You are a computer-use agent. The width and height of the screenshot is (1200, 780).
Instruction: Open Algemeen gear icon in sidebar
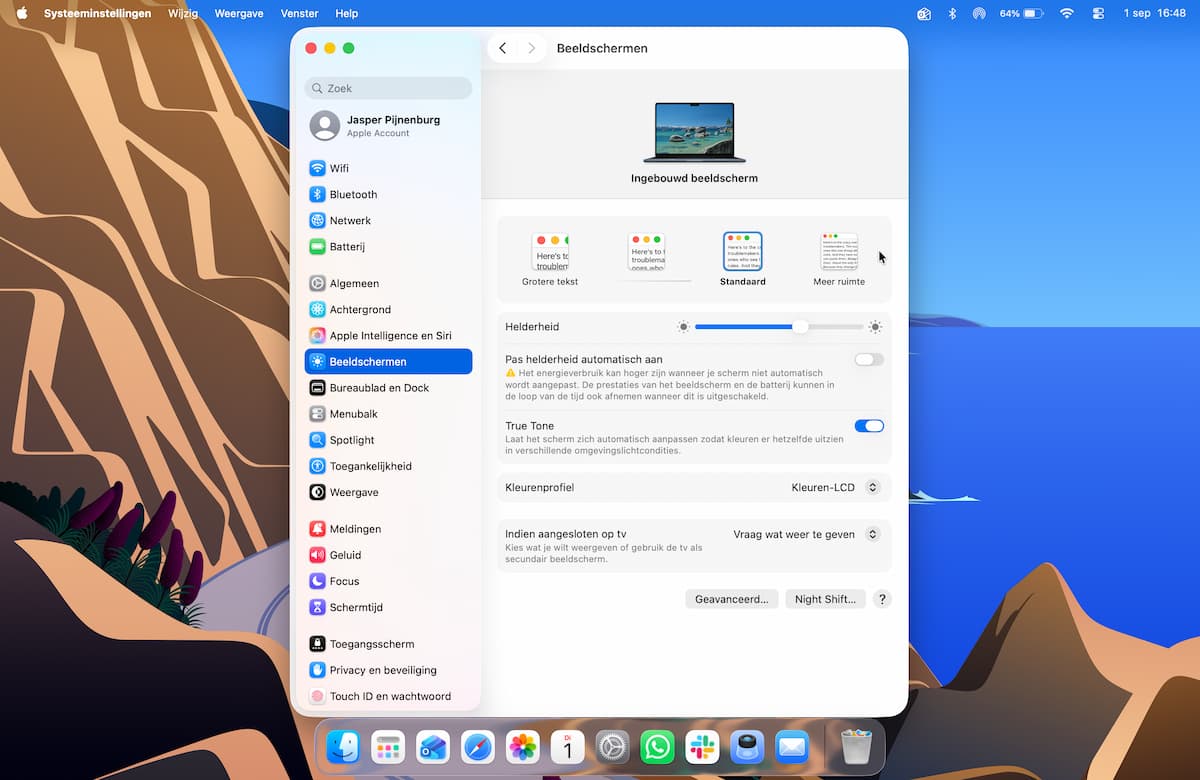pos(317,283)
